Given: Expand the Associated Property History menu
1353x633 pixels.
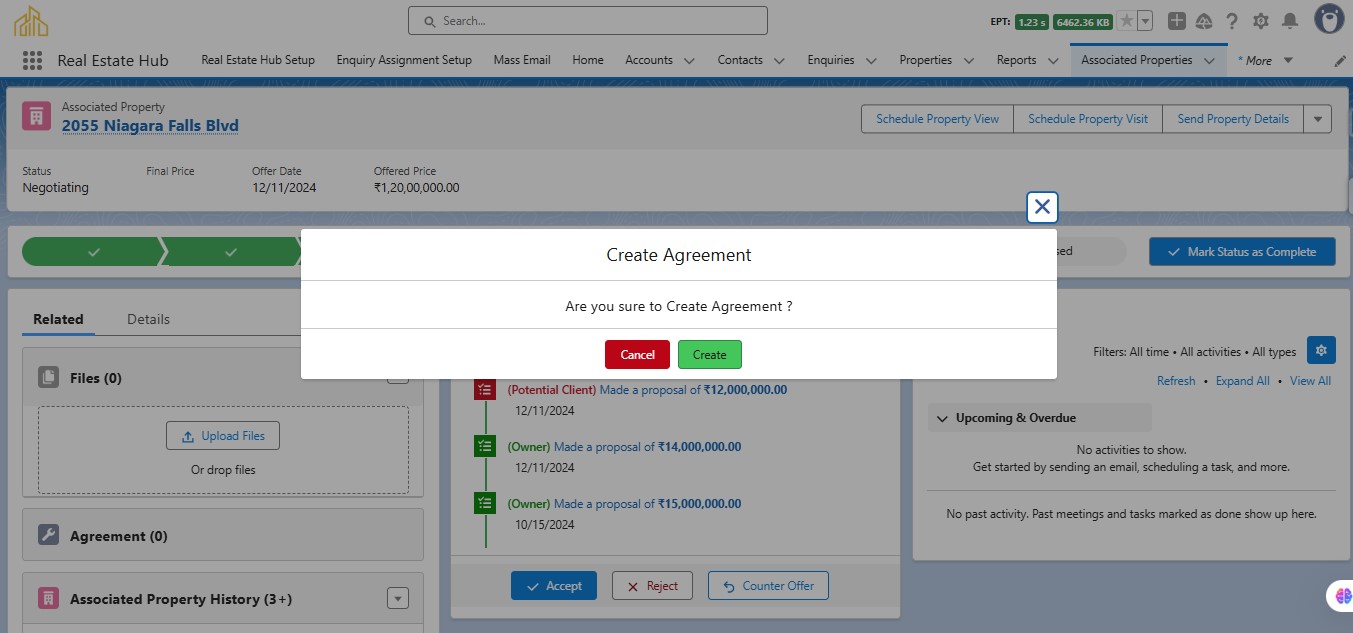Looking at the screenshot, I should point(398,599).
